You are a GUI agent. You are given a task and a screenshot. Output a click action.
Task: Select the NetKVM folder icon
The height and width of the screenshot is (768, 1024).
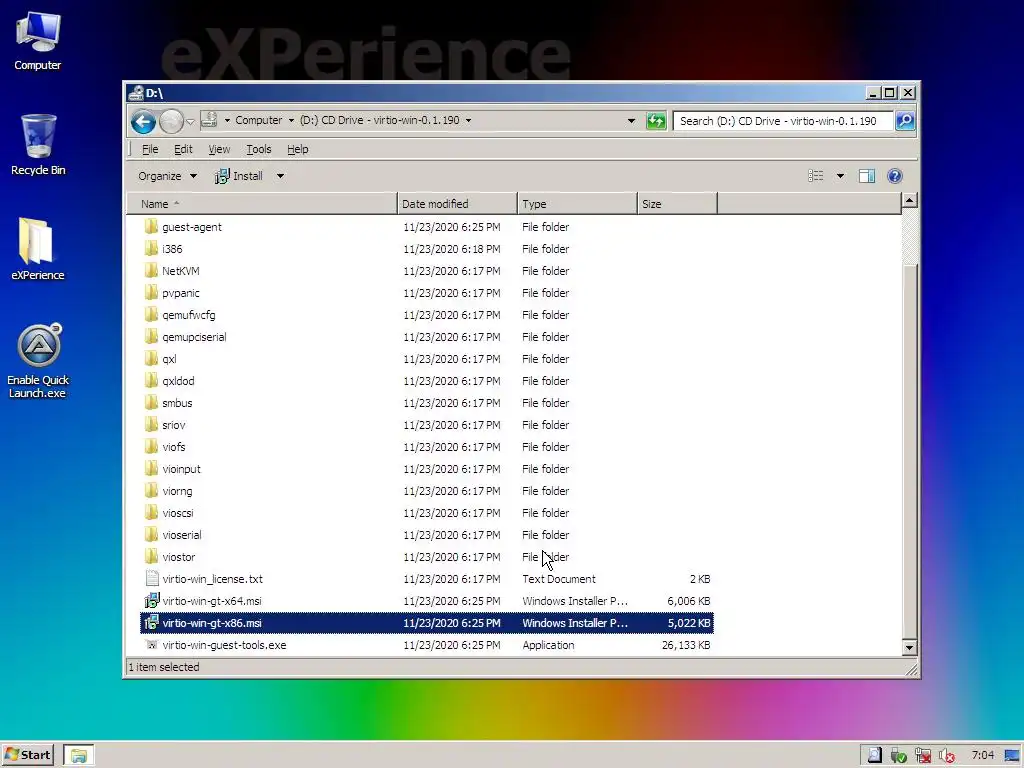click(152, 270)
